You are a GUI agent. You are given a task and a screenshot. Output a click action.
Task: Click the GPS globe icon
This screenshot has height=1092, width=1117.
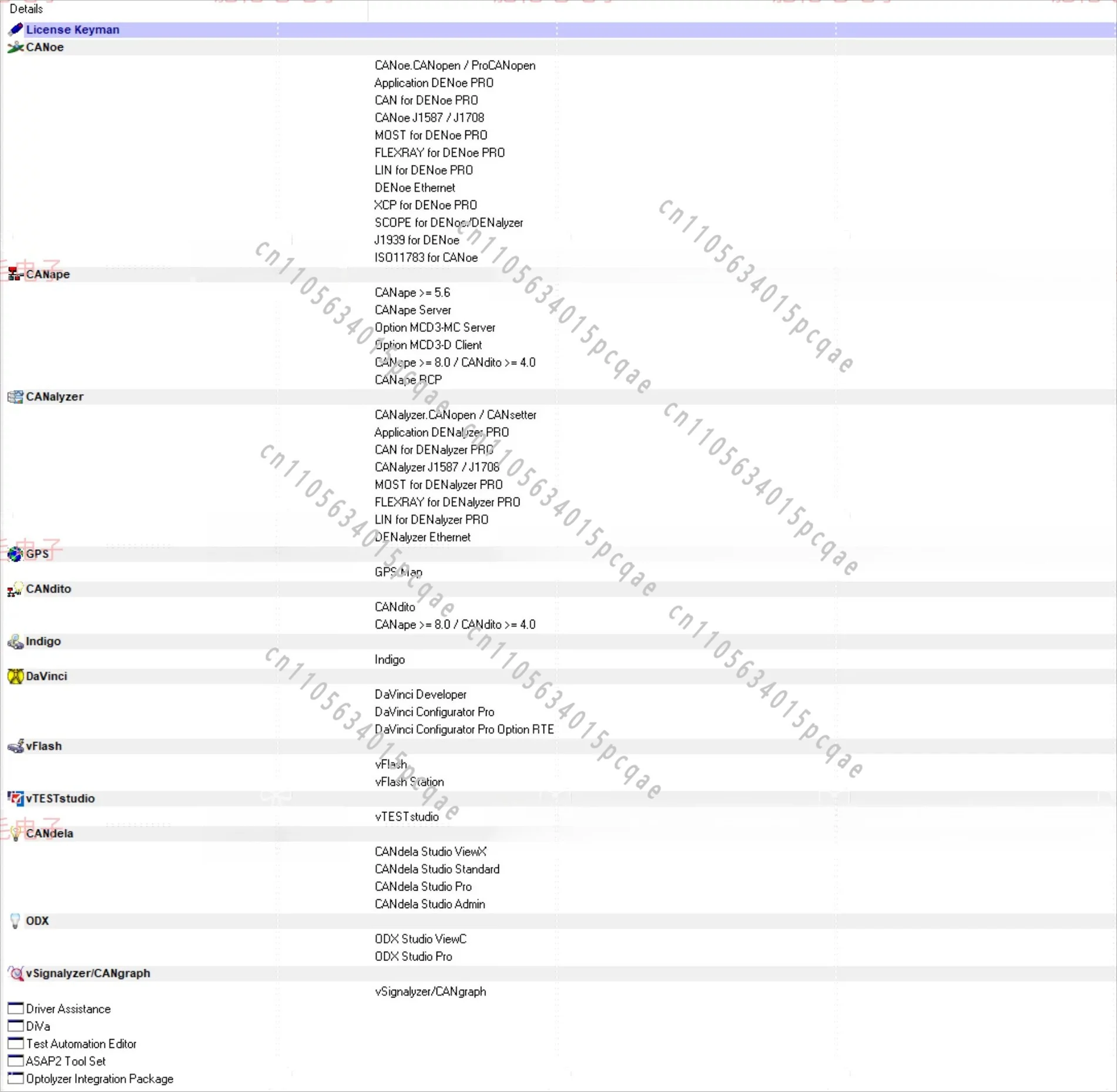click(x=15, y=554)
